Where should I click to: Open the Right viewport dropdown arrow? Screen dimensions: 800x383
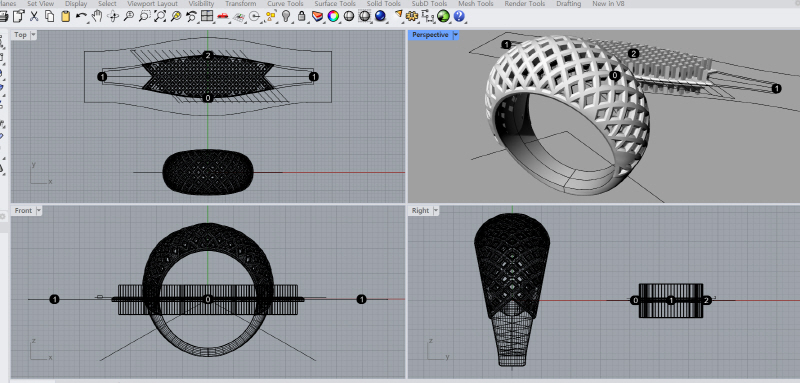(x=436, y=211)
